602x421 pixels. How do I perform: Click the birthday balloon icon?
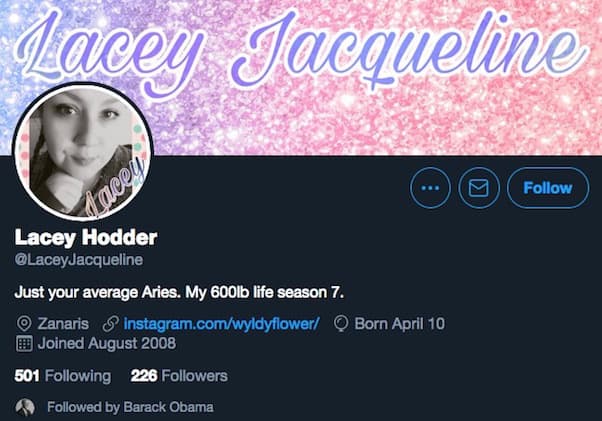[x=341, y=324]
